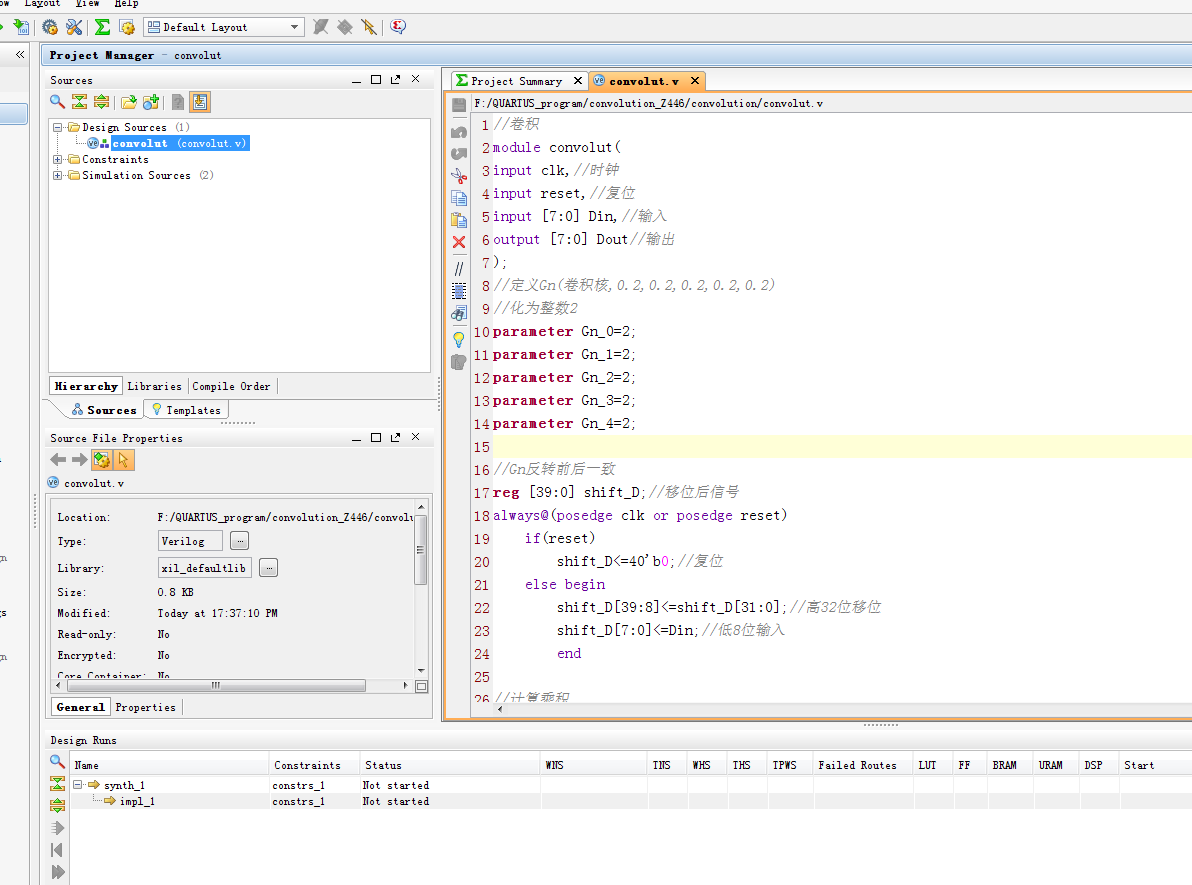Screen dimensions: 1192x885
Task: Click the Add Sources icon in Sources panel
Action: point(151,102)
